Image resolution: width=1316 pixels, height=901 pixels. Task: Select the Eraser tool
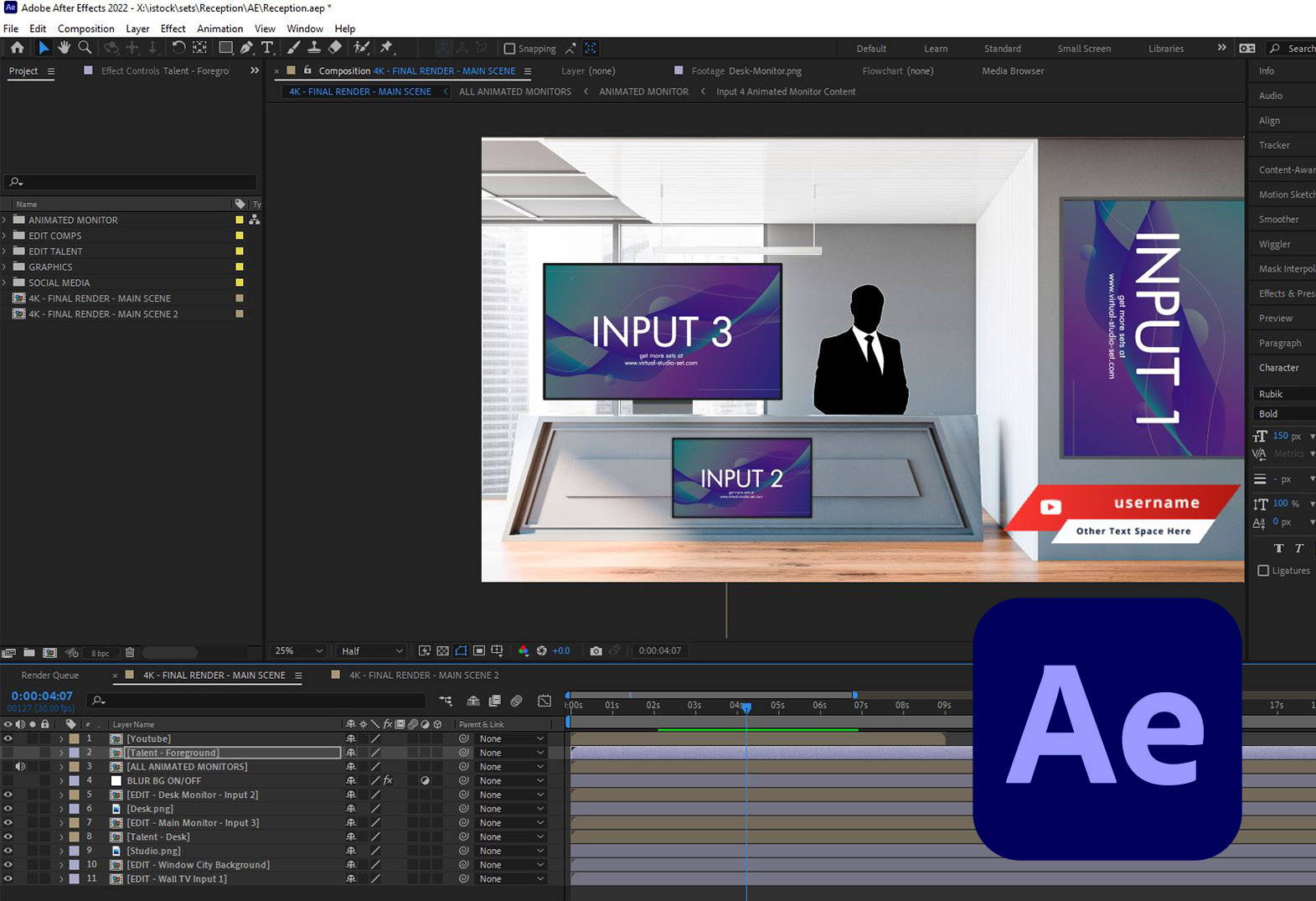pyautogui.click(x=335, y=48)
